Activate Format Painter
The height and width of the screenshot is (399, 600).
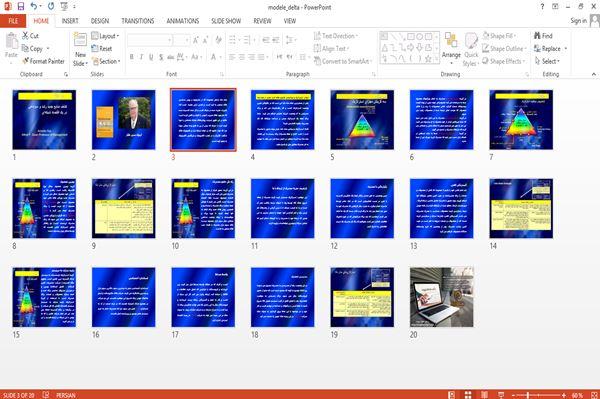point(43,61)
